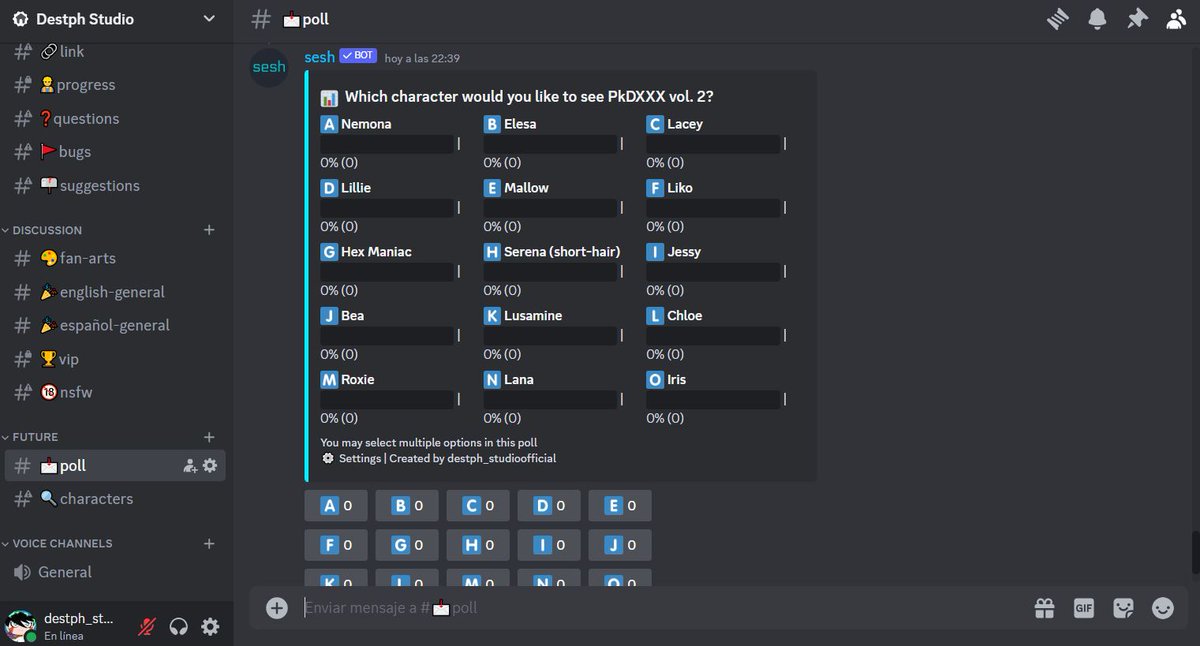Open the vip channel
1200x646 pixels.
[116, 359]
